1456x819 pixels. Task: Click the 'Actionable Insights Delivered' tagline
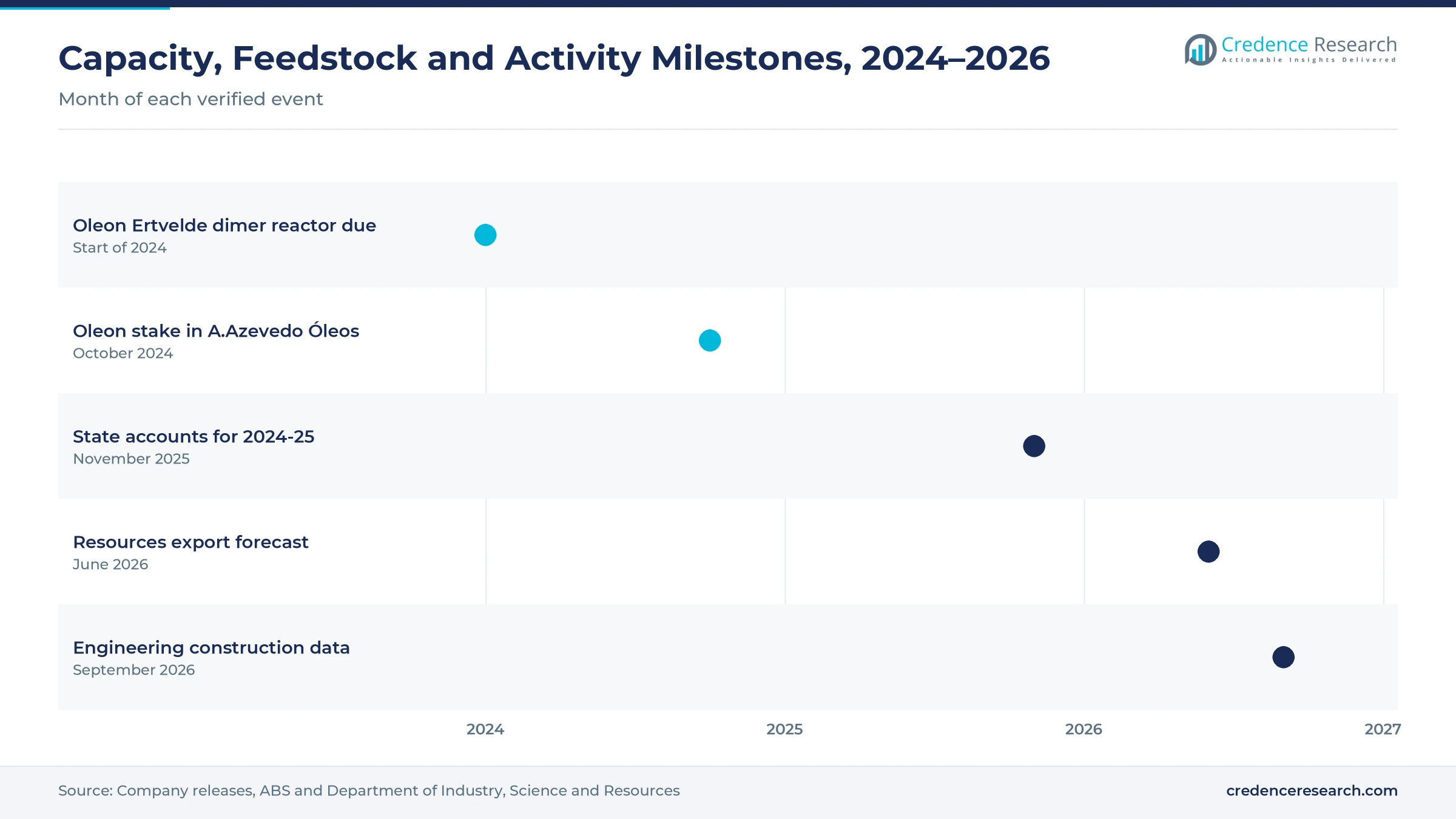click(1309, 60)
